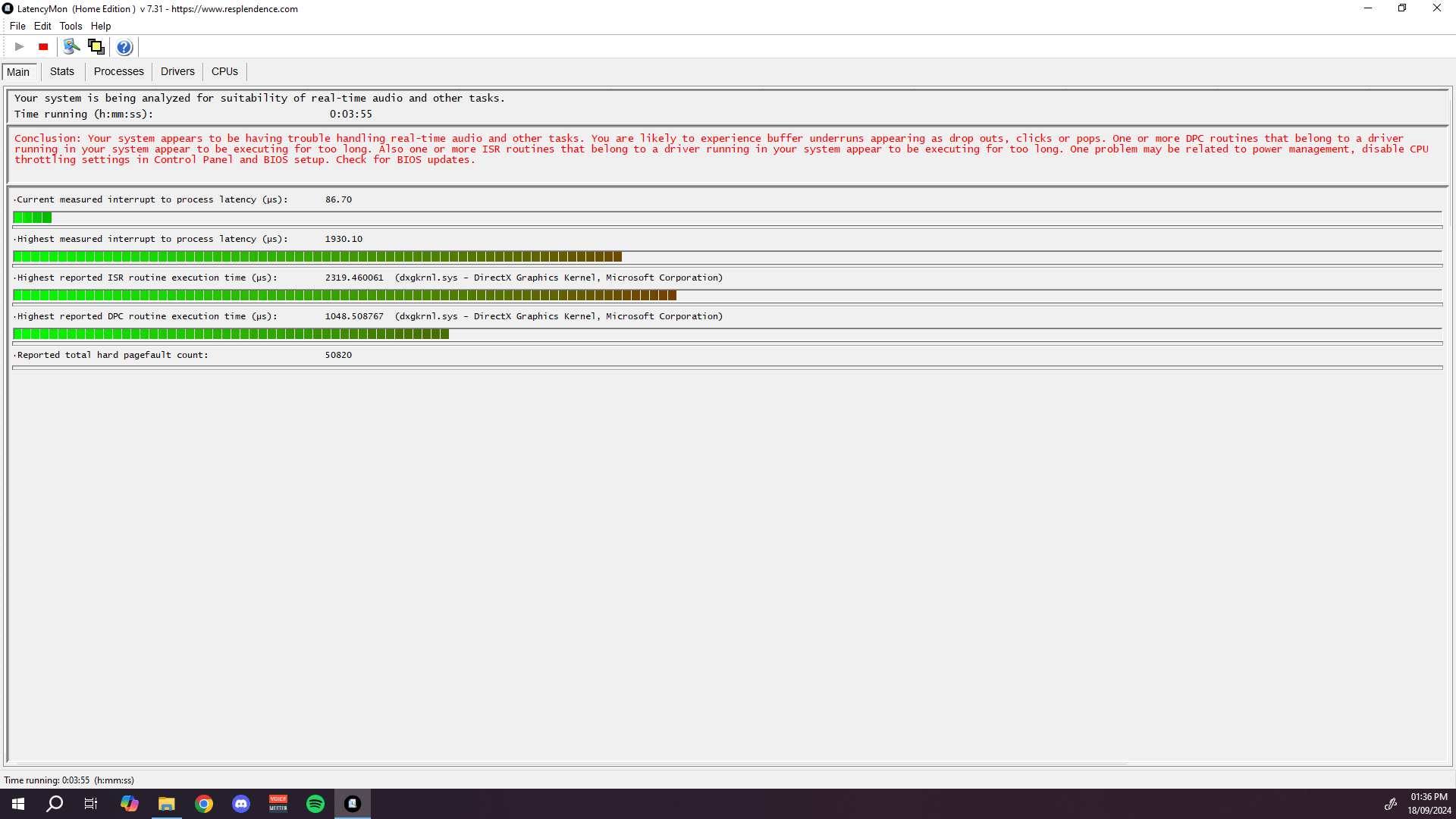The height and width of the screenshot is (819, 1456).
Task: Open the blue question mark help icon
Action: pyautogui.click(x=124, y=47)
